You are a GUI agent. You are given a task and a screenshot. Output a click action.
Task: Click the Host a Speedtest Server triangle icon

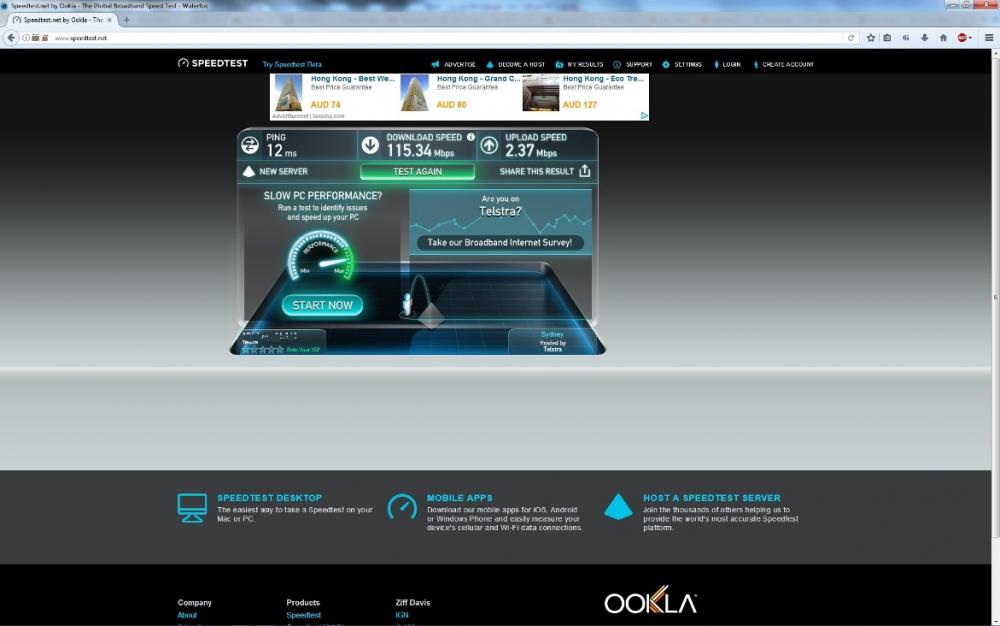[618, 507]
